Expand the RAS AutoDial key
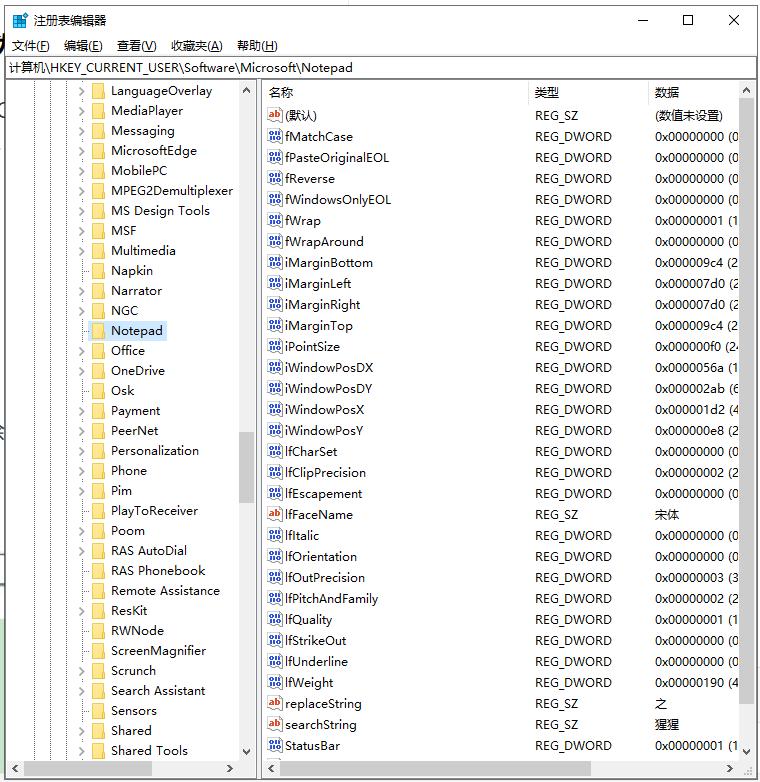Screen dimensions: 760x782 pos(81,551)
